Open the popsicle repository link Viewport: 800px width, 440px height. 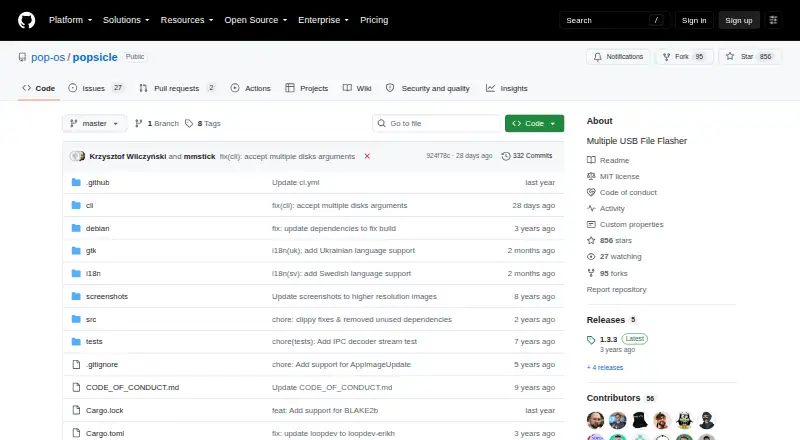tap(95, 57)
